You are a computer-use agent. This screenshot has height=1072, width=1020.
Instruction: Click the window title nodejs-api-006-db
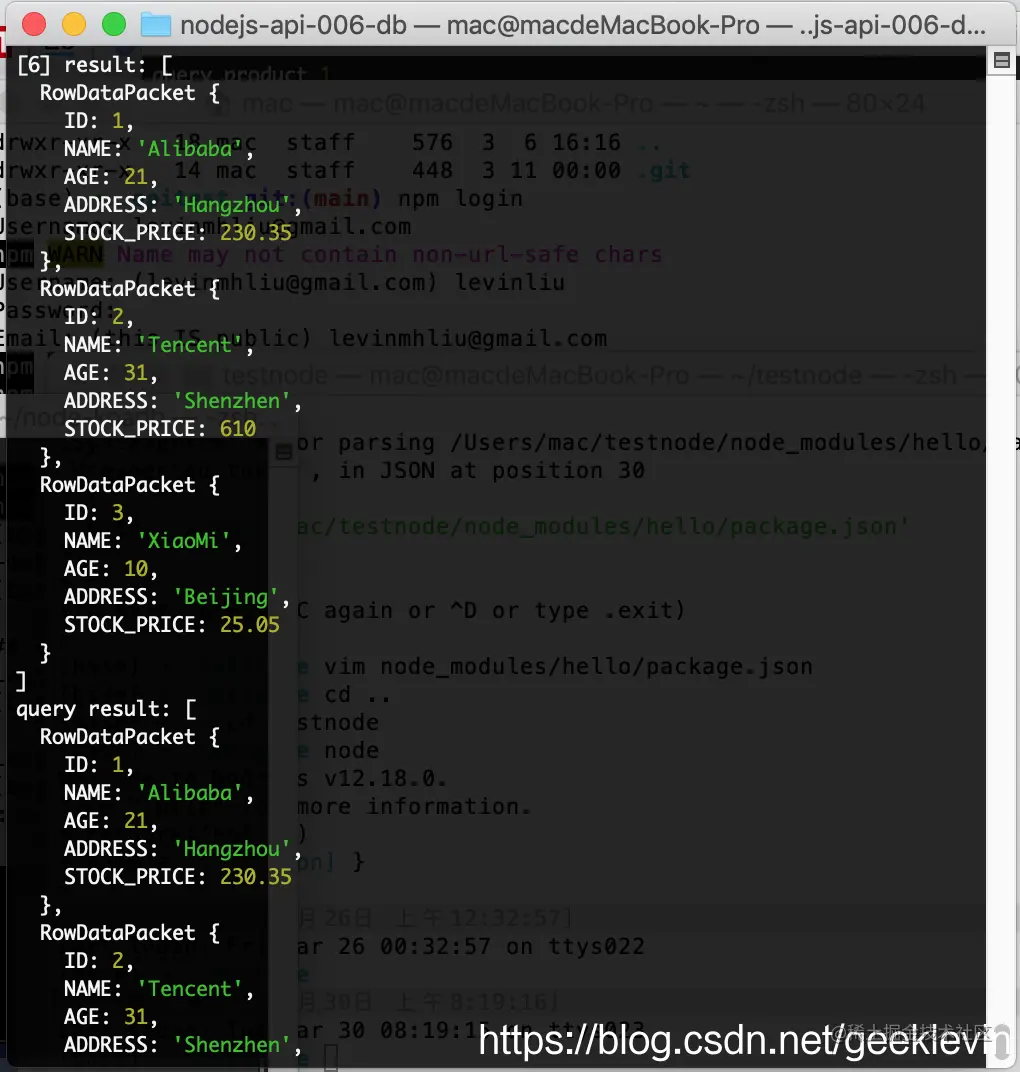293,25
